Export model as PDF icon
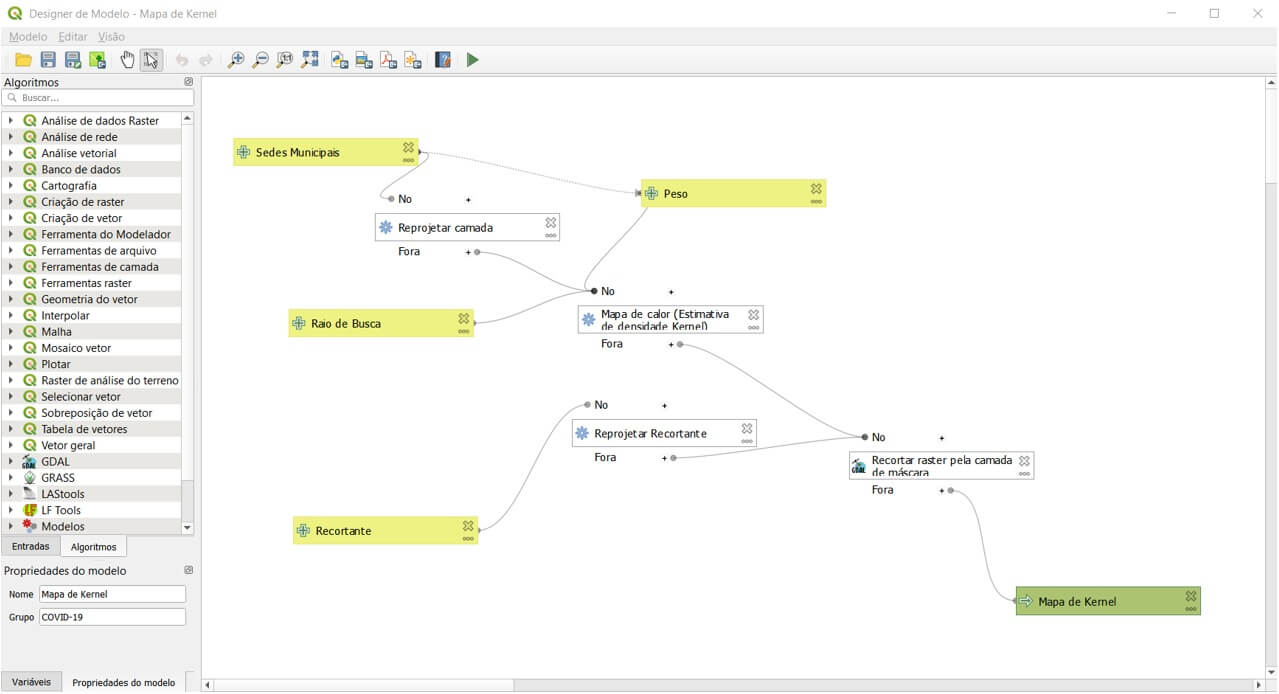The image size is (1279, 694). [388, 60]
